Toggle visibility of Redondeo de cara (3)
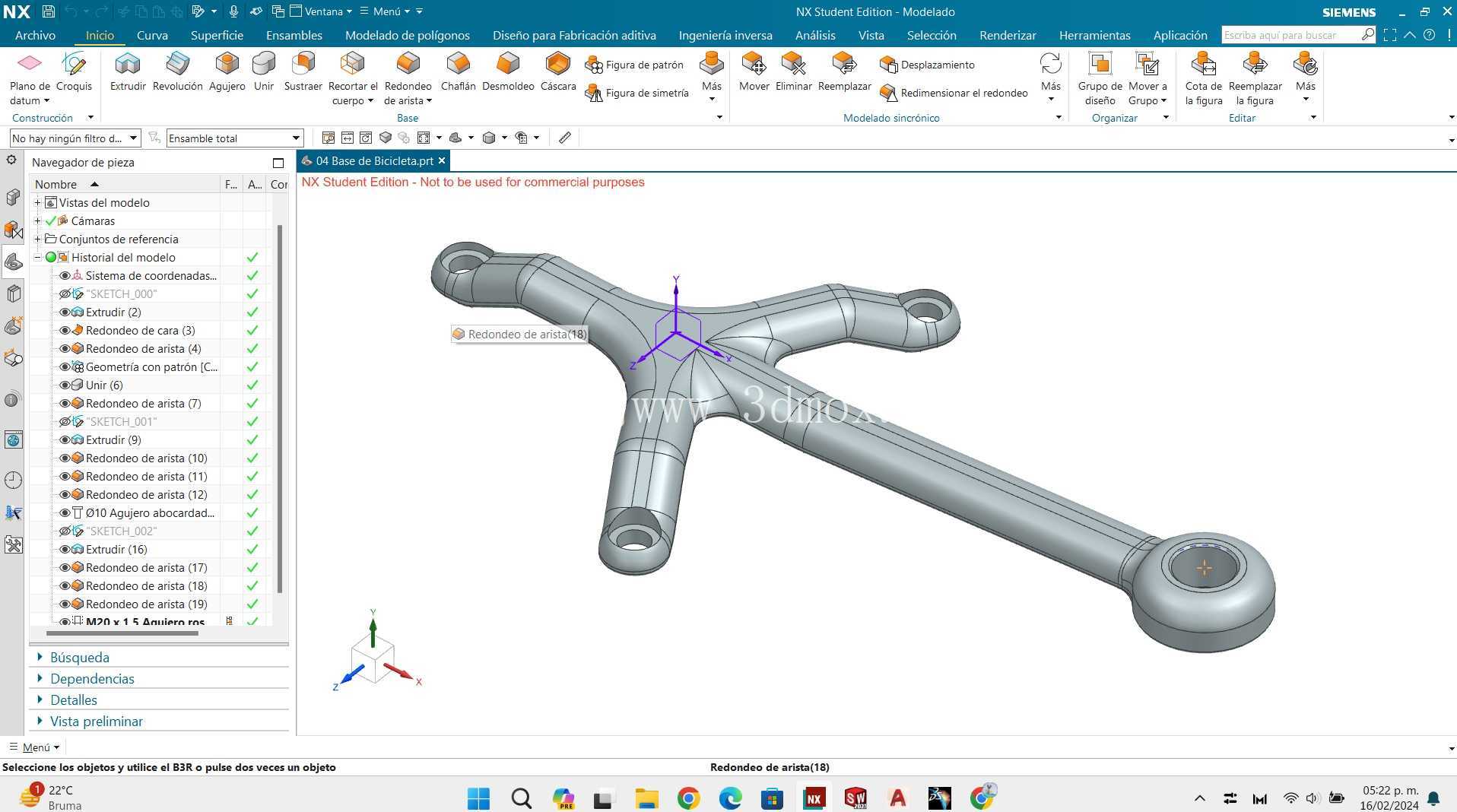The width and height of the screenshot is (1457, 812). [65, 330]
